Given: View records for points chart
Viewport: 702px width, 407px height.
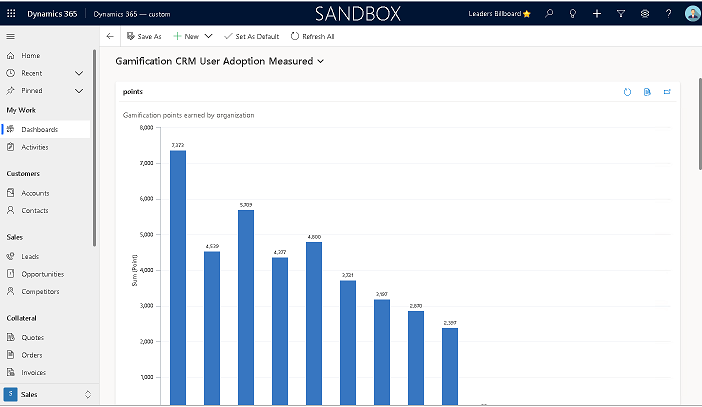Looking at the screenshot, I should click(x=647, y=92).
